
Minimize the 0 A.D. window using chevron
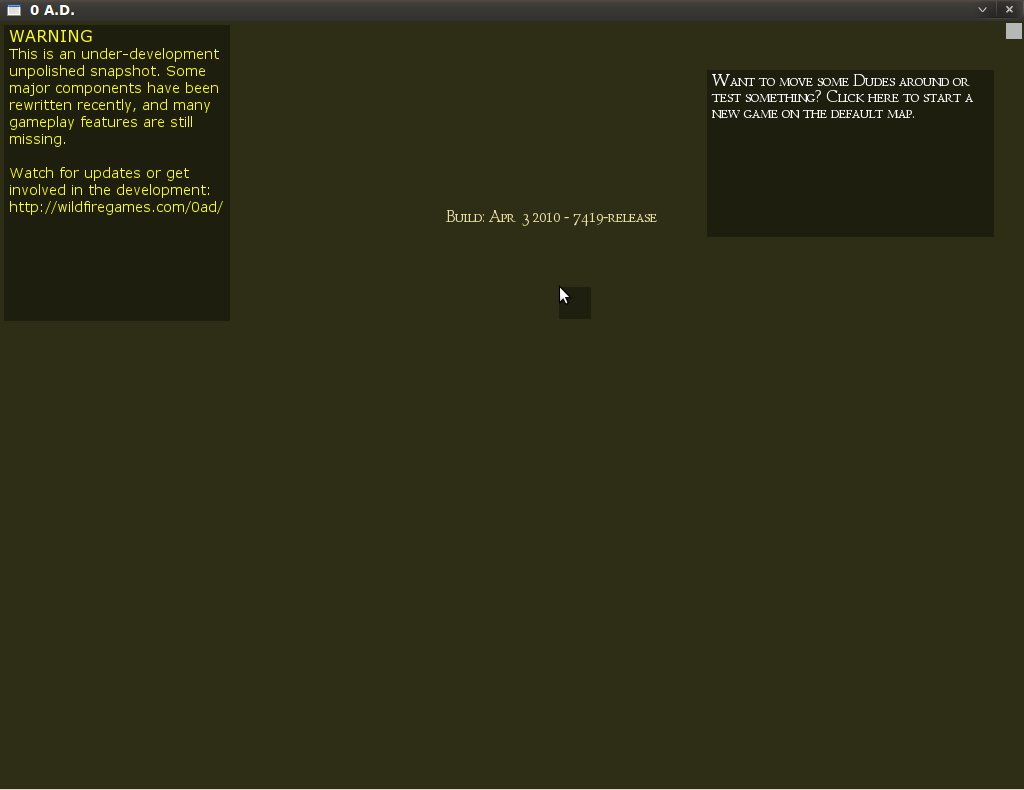pyautogui.click(x=982, y=10)
